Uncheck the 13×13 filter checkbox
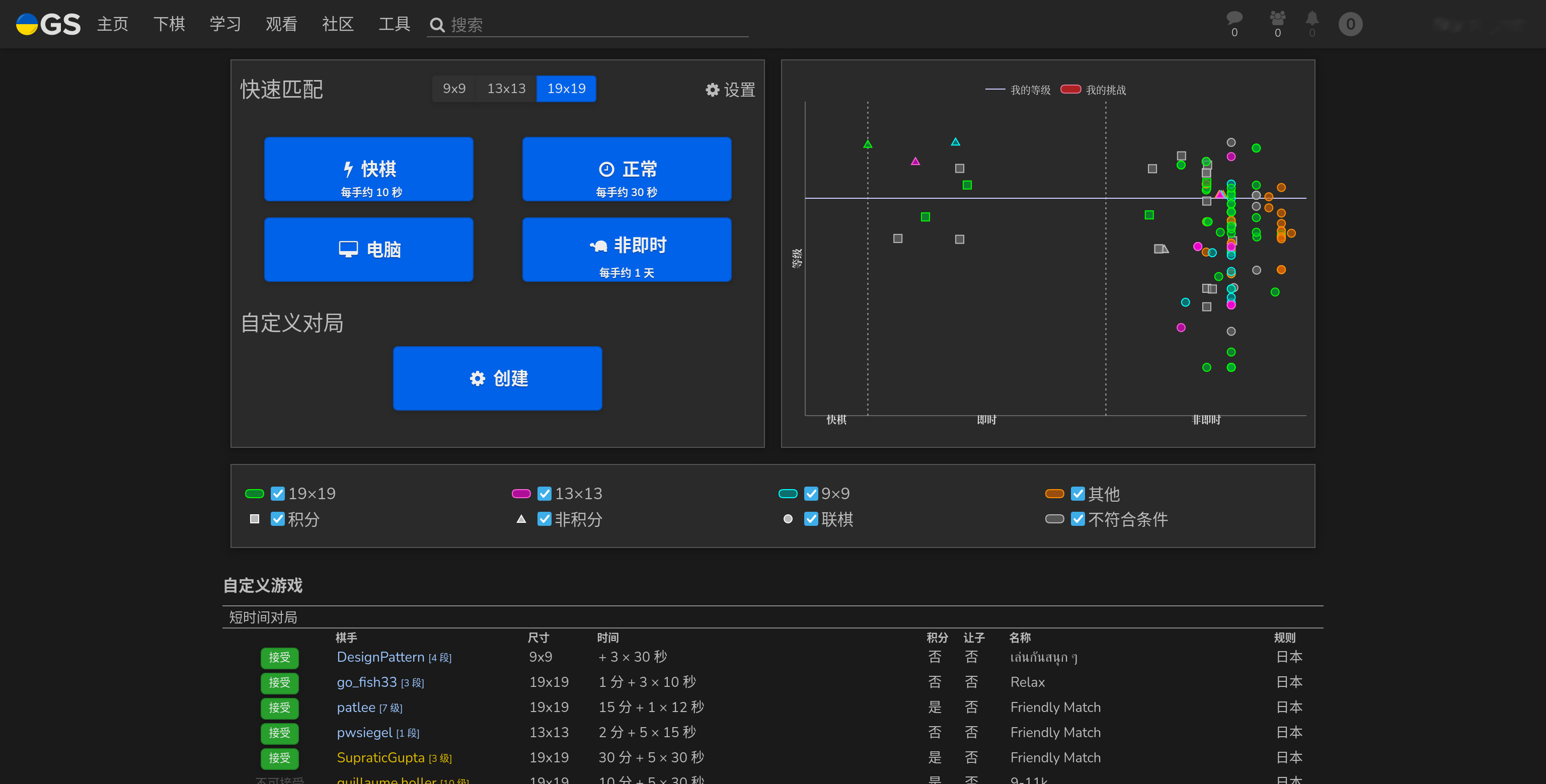Screen dimensions: 1546x784 [x=545, y=494]
